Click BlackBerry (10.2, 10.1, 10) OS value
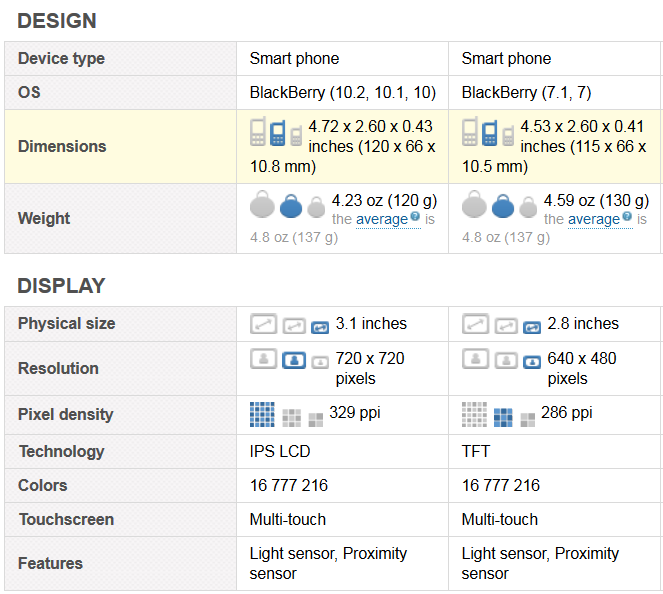 point(343,93)
